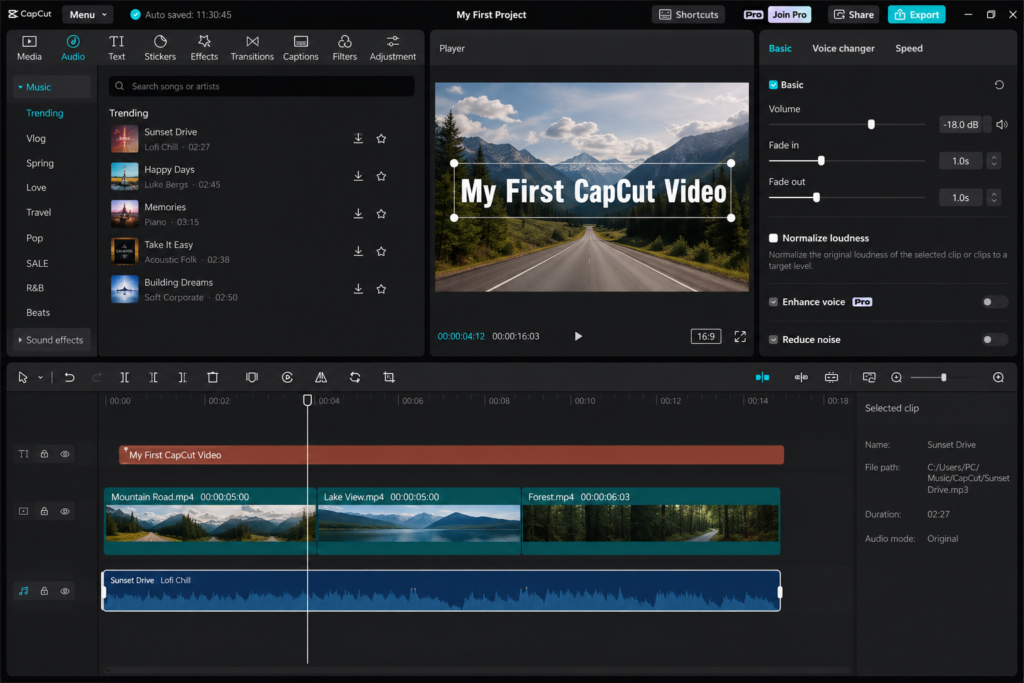
Task: Select the Beats music category
Action: click(38, 313)
